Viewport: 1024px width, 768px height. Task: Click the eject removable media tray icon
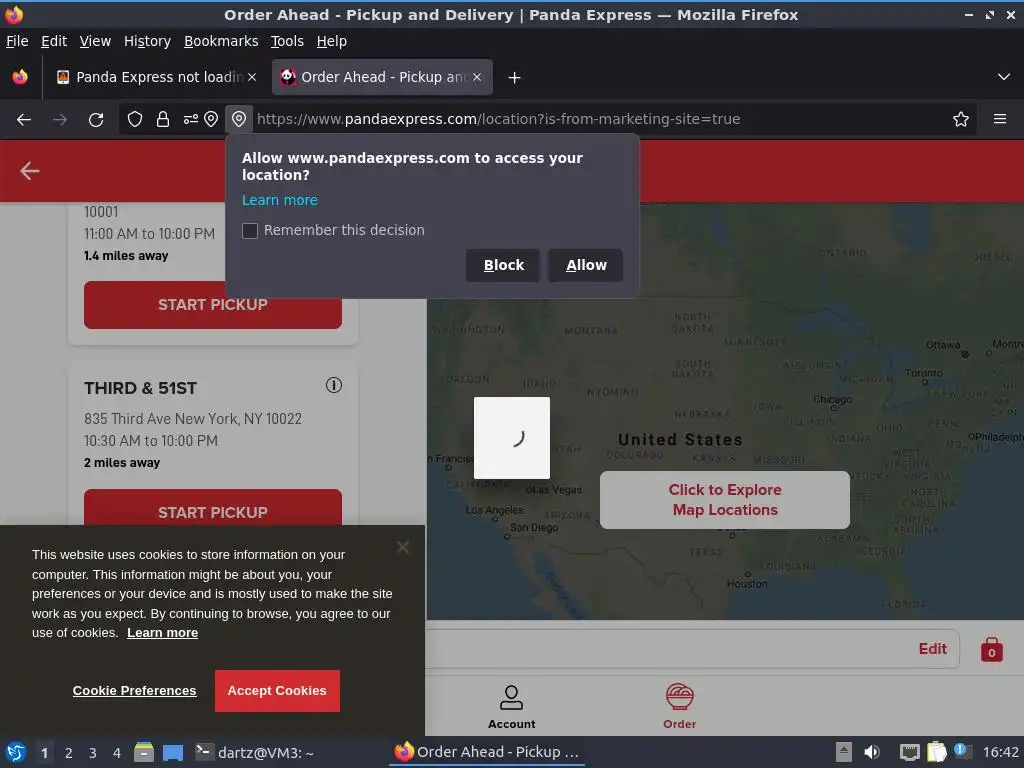point(843,752)
